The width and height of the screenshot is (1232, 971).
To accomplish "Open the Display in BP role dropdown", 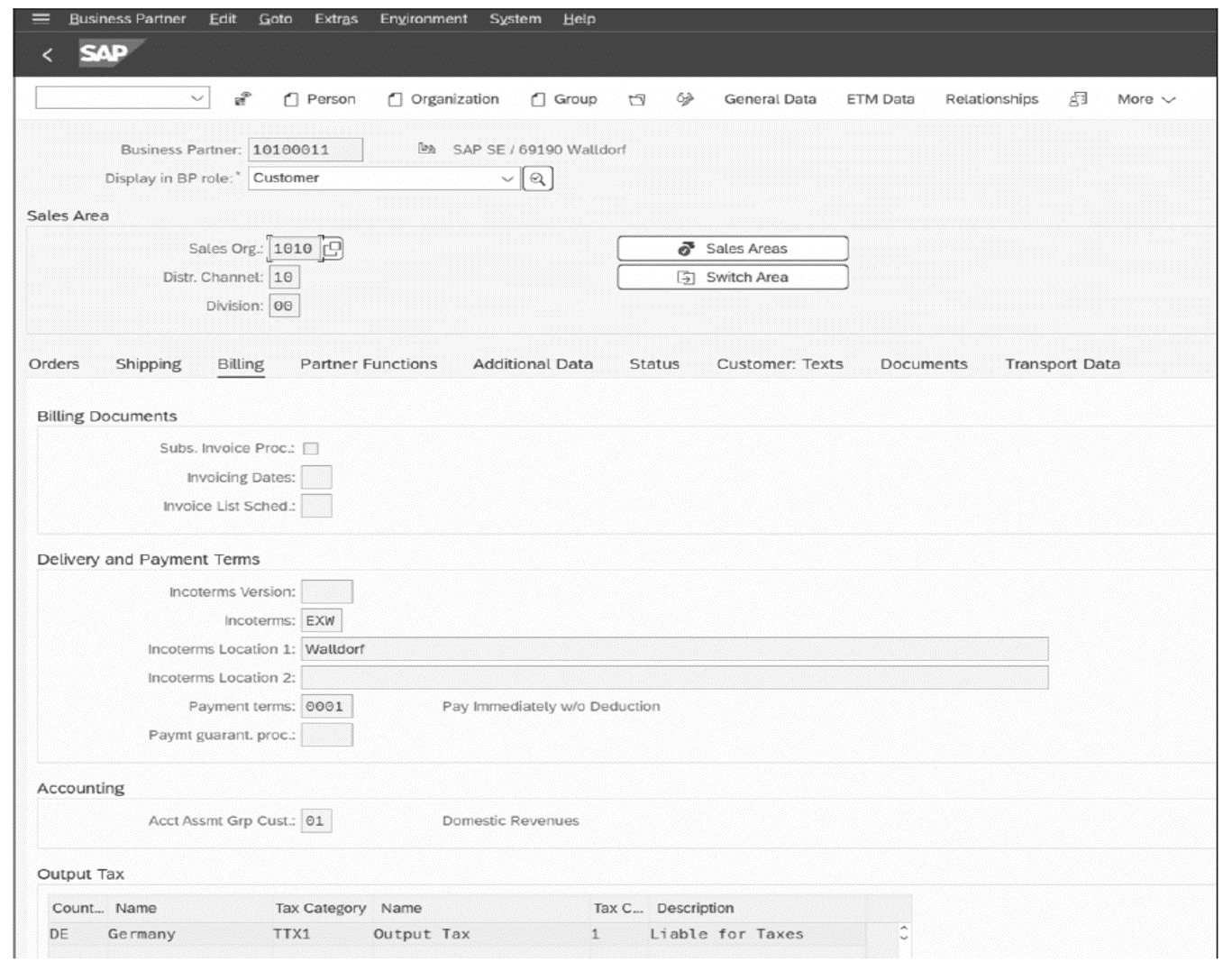I will (506, 179).
